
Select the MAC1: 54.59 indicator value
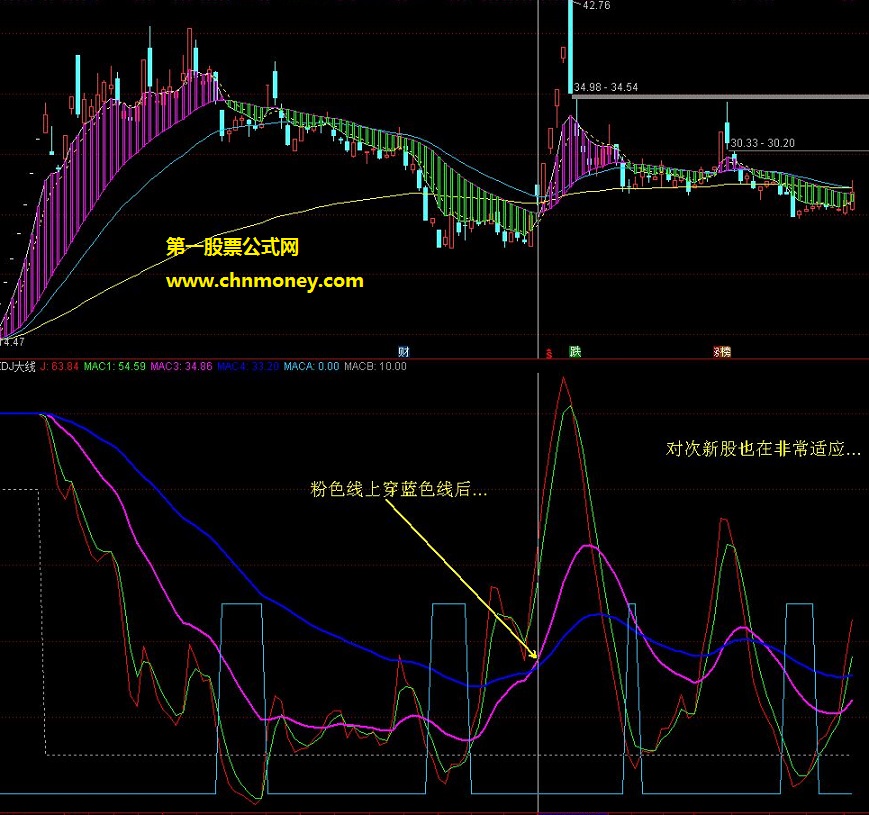(115, 366)
